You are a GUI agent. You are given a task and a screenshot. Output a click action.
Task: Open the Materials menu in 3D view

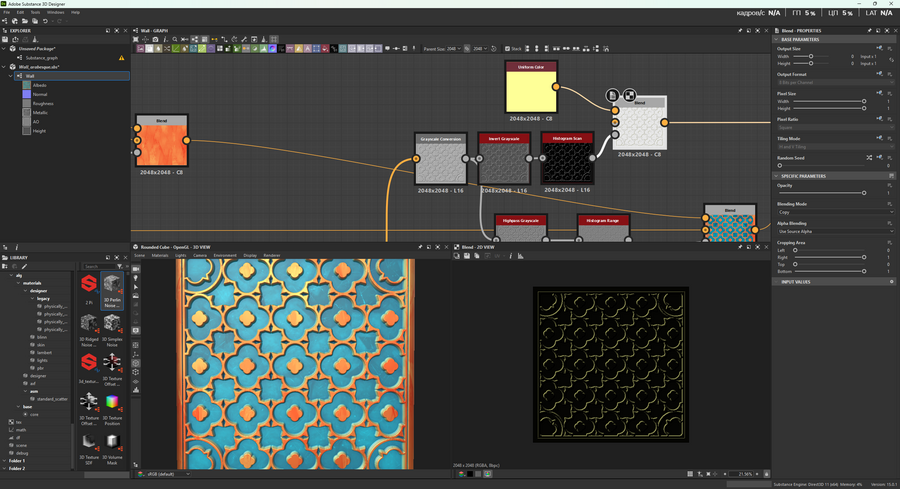[160, 255]
